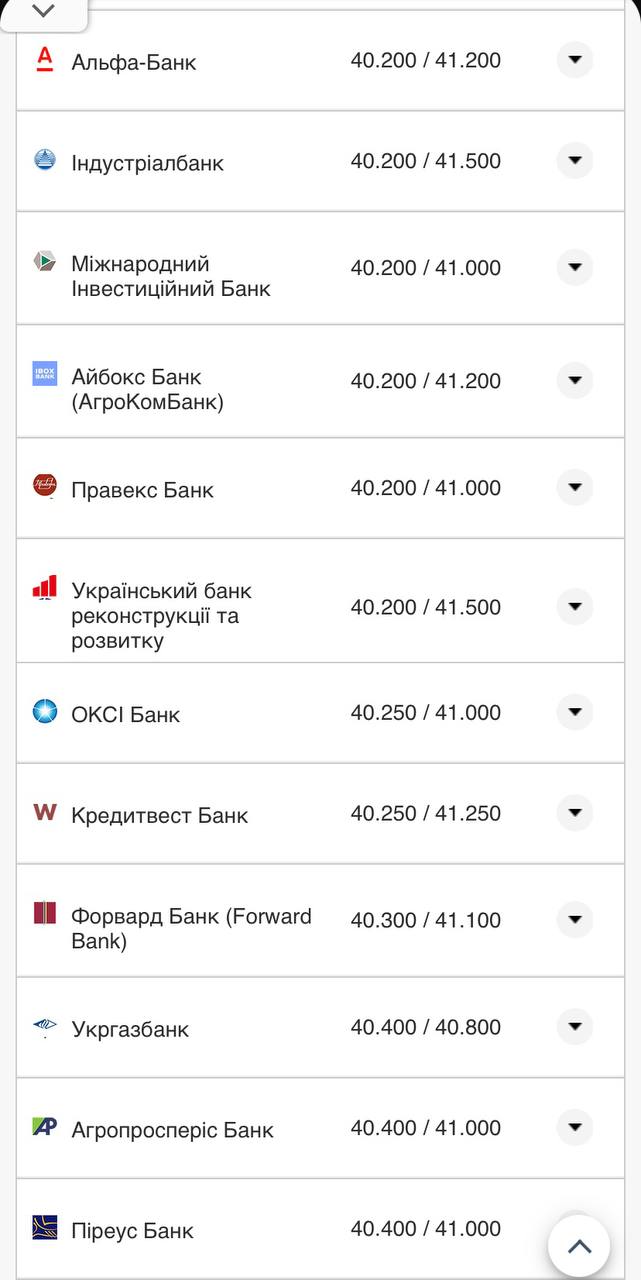Select the Агропросперіс Банк logo
This screenshot has height=1280, width=641.
coord(44,1127)
